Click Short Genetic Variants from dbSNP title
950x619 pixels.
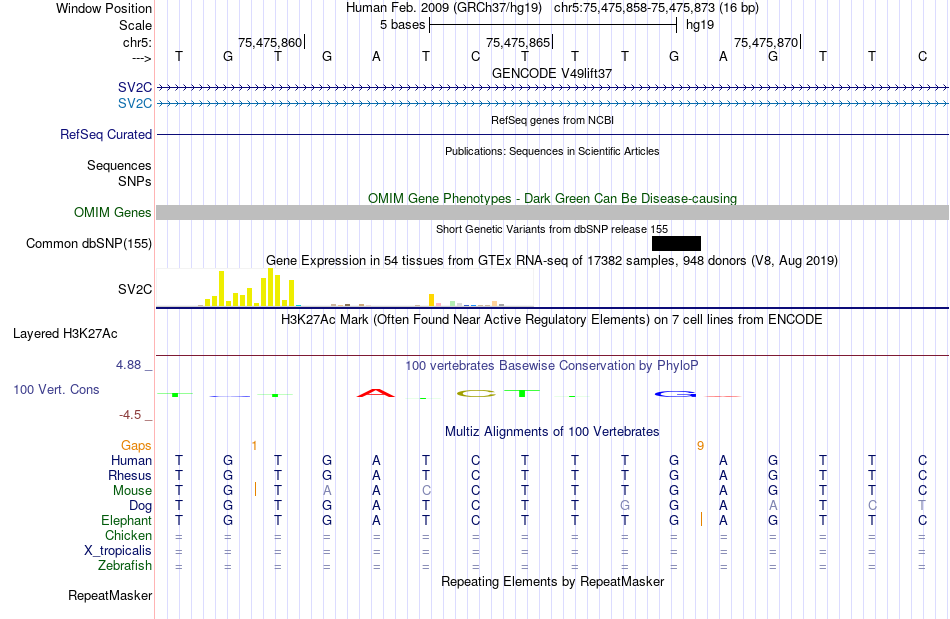[552, 230]
